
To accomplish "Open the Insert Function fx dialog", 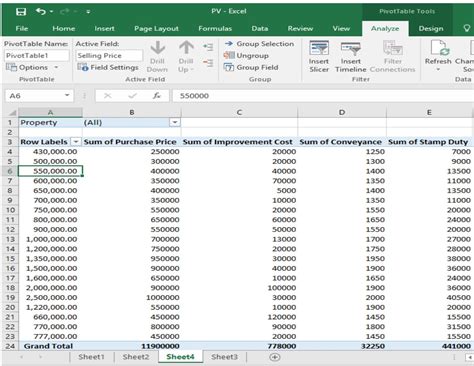I will (x=157, y=96).
